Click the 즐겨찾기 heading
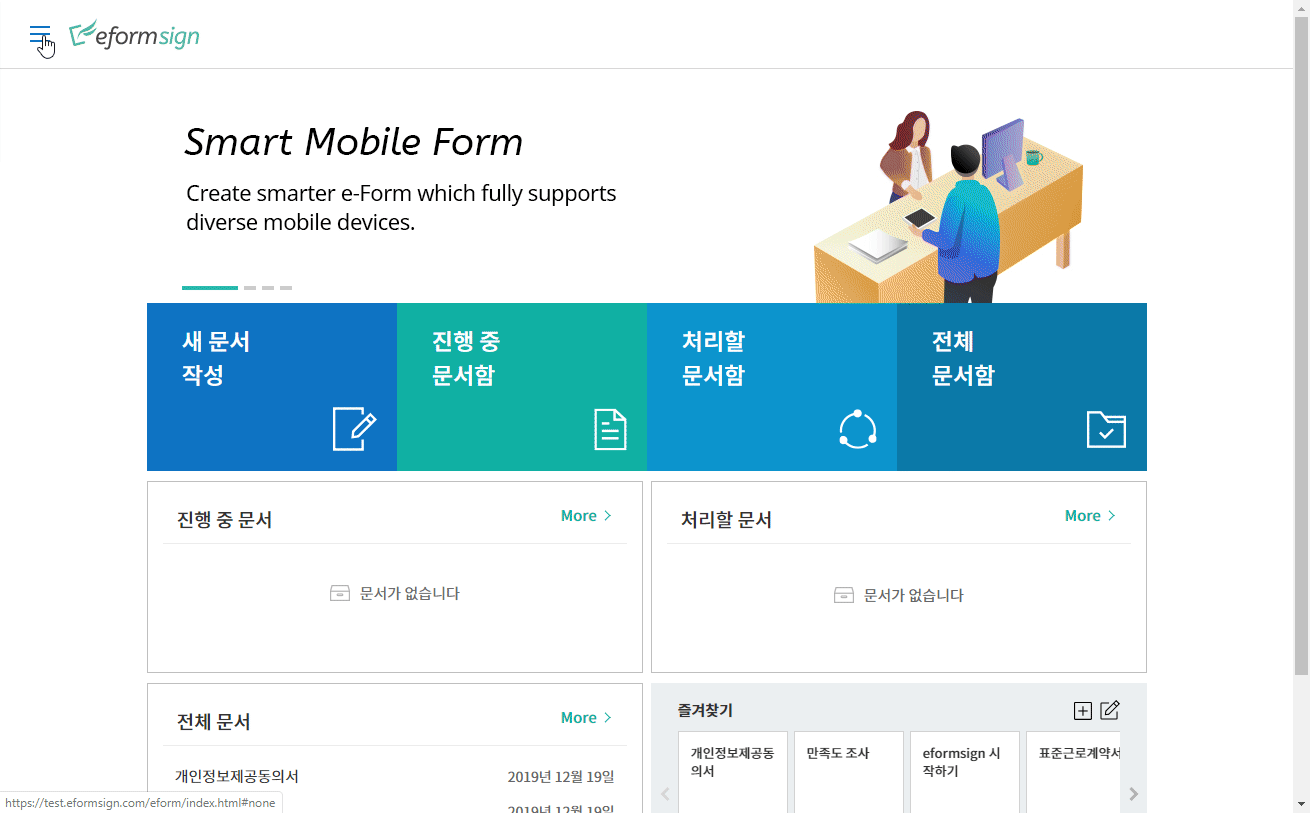 click(705, 710)
